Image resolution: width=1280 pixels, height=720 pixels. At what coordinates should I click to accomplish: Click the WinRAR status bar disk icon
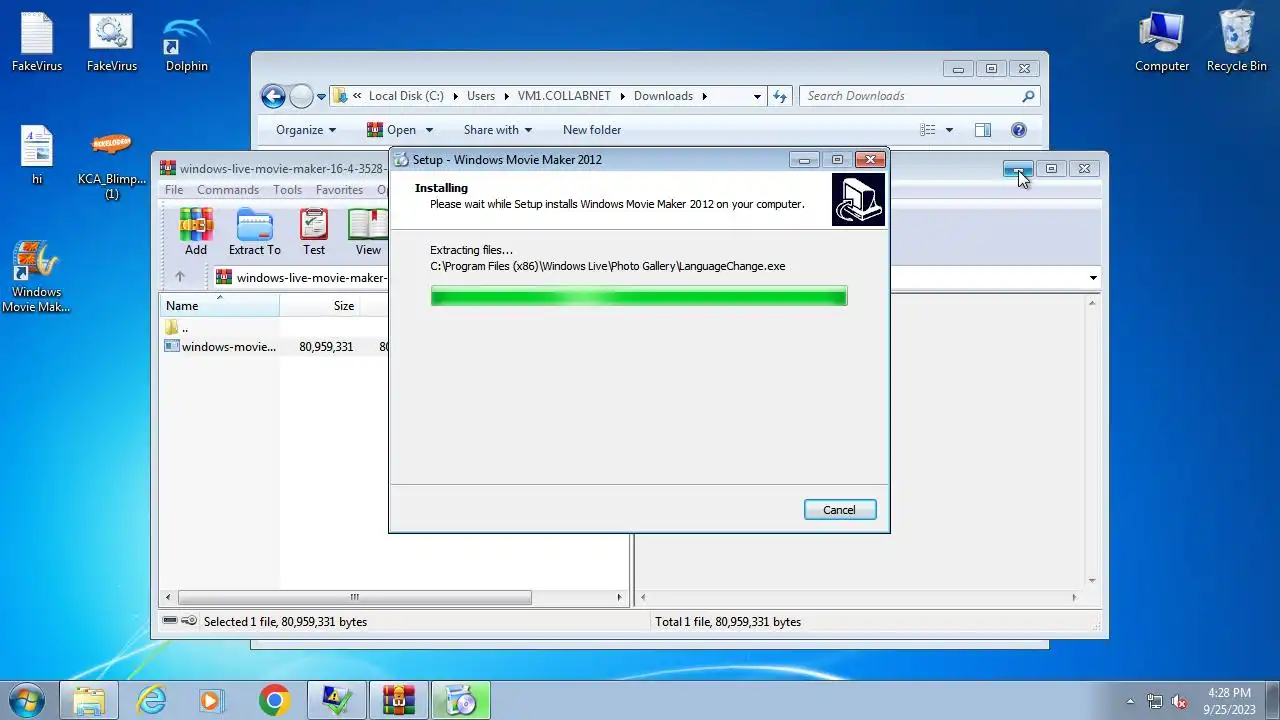(x=171, y=621)
